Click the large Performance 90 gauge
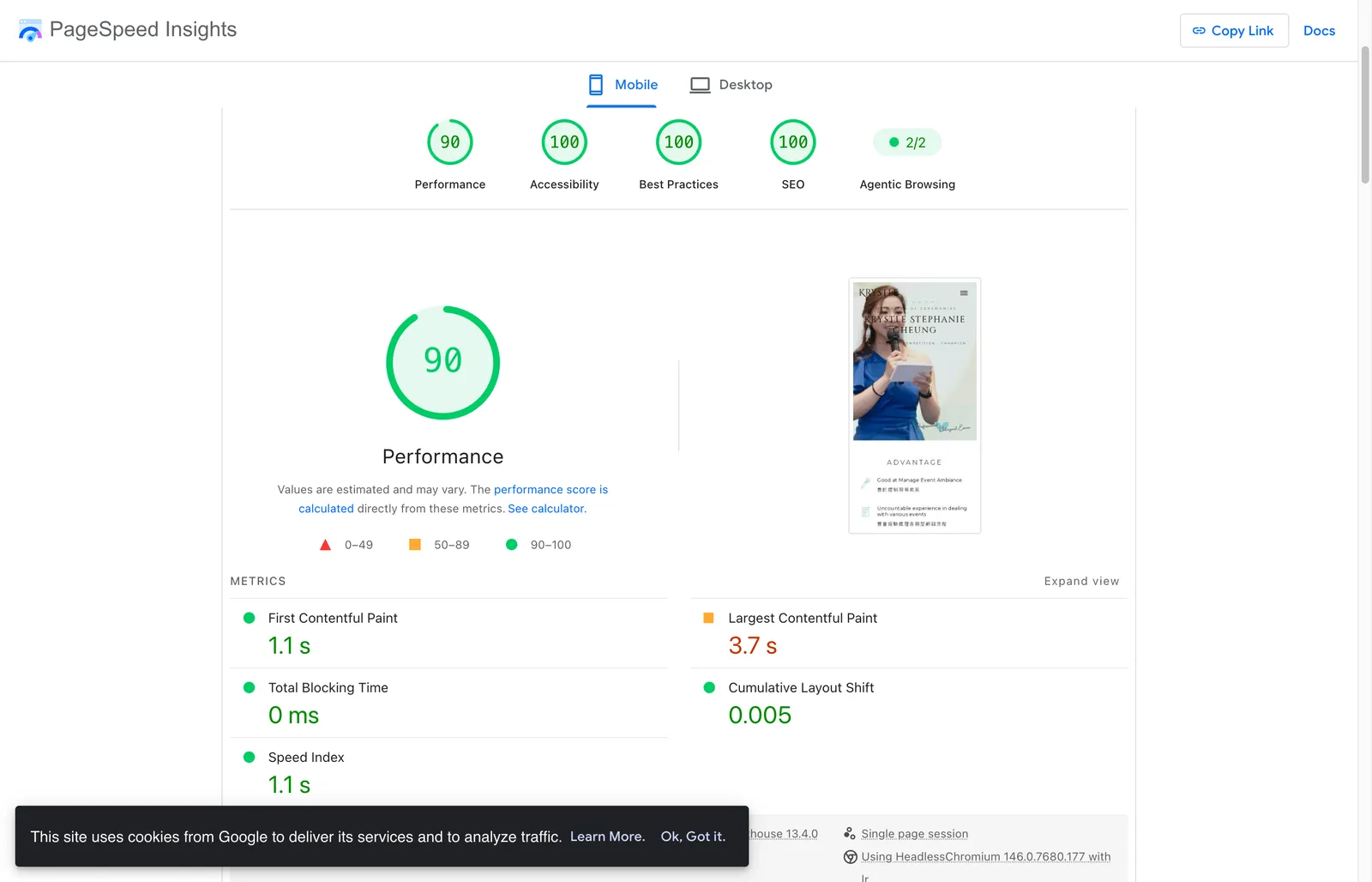This screenshot has height=882, width=1372. [443, 362]
